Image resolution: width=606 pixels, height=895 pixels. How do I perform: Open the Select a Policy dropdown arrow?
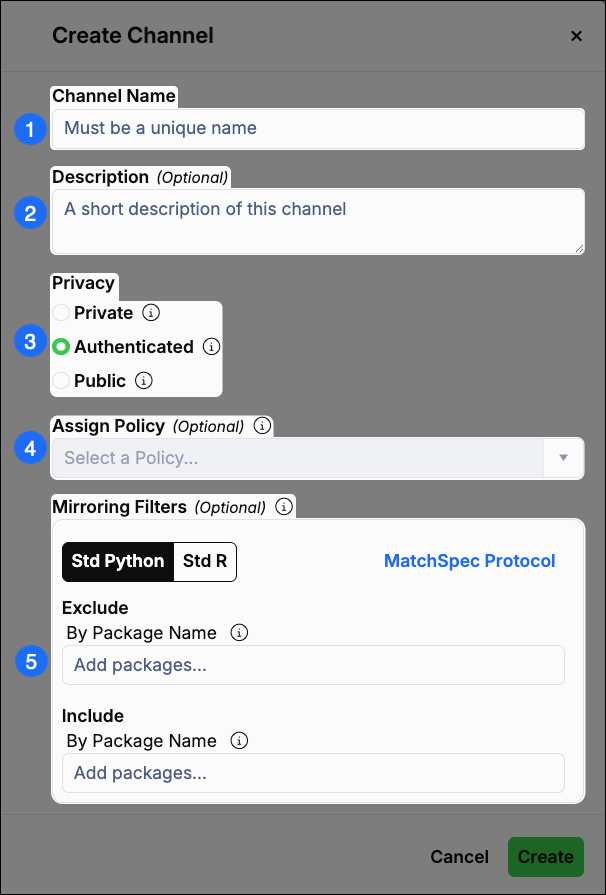pos(563,458)
